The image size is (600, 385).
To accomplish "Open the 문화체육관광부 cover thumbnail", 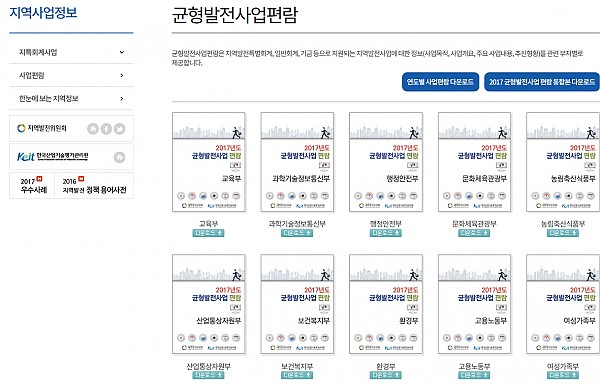I will point(474,162).
